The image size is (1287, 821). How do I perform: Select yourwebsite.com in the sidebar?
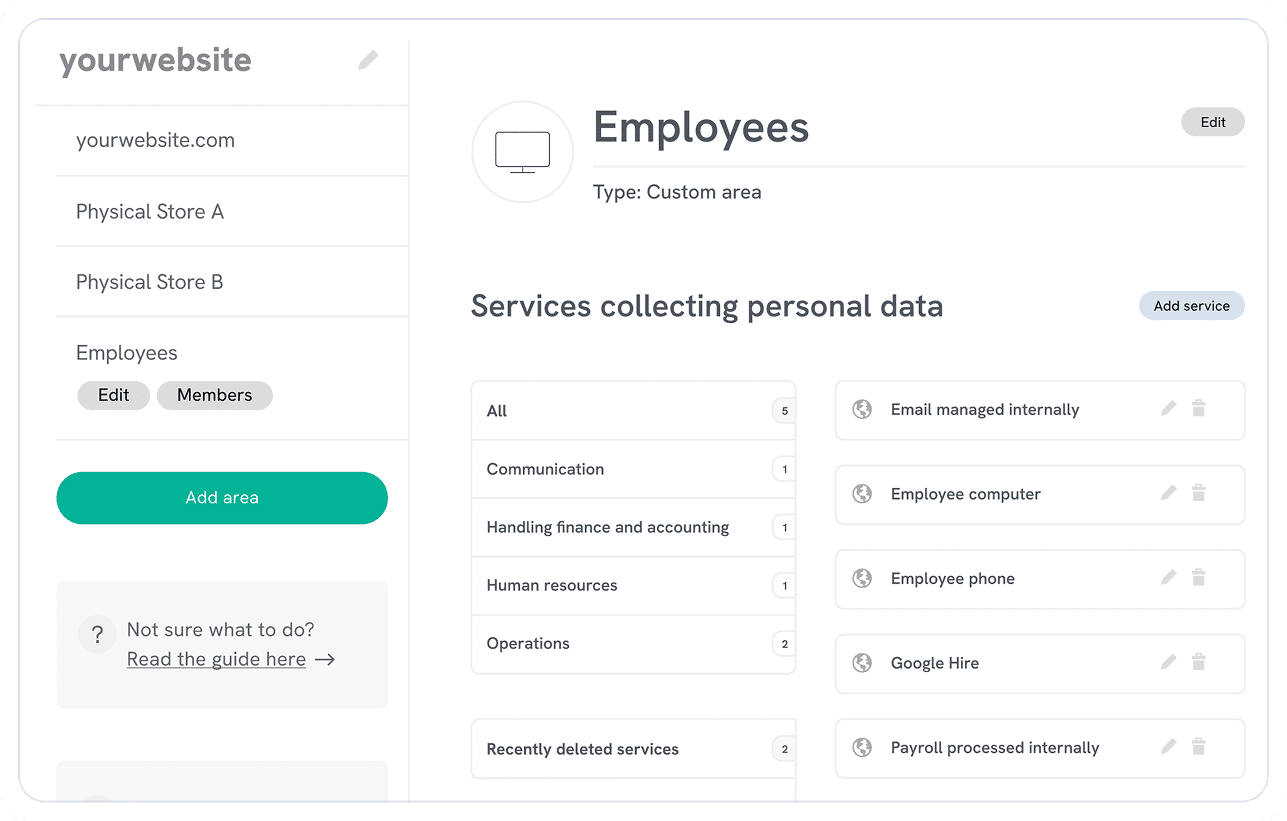point(155,141)
